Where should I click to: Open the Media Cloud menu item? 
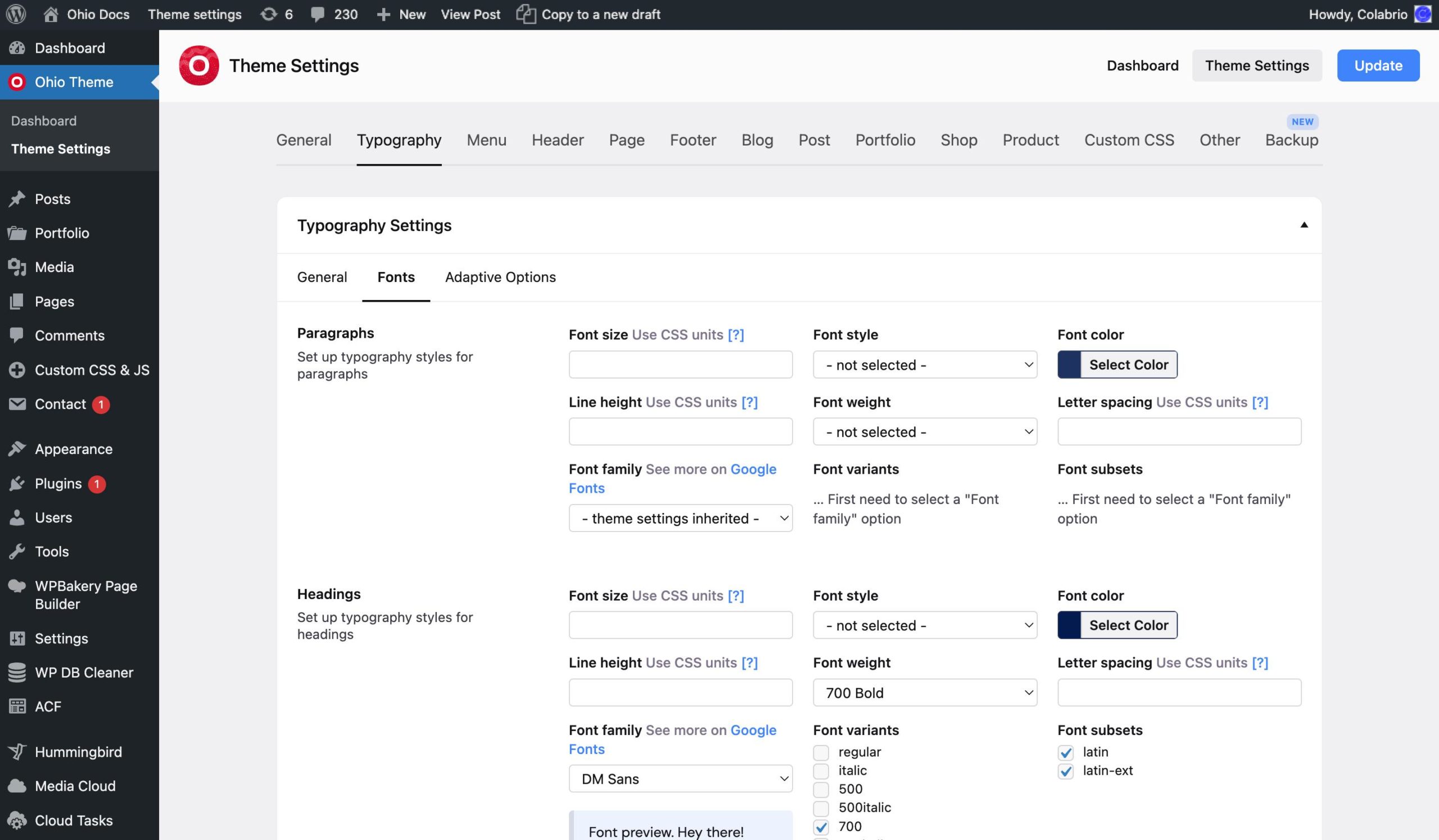79,786
